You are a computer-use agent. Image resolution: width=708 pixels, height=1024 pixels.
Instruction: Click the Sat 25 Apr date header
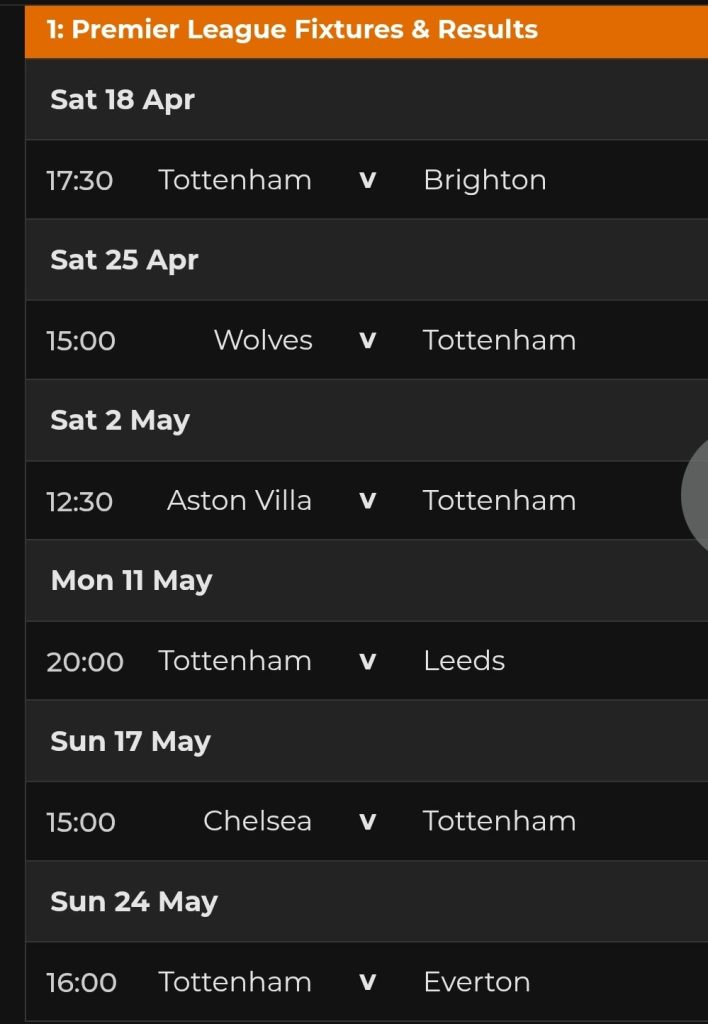pos(124,260)
